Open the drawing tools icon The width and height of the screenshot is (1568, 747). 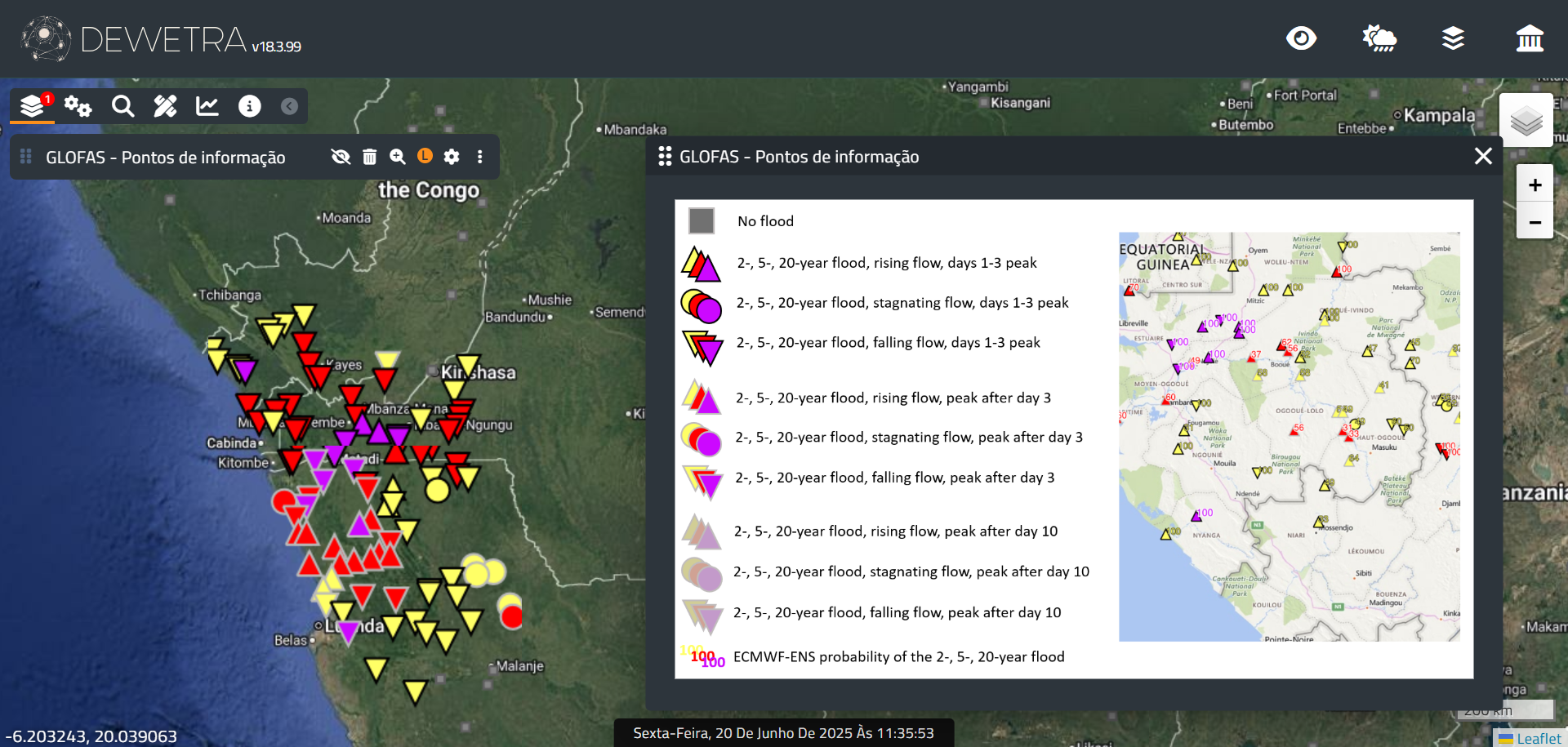165,106
